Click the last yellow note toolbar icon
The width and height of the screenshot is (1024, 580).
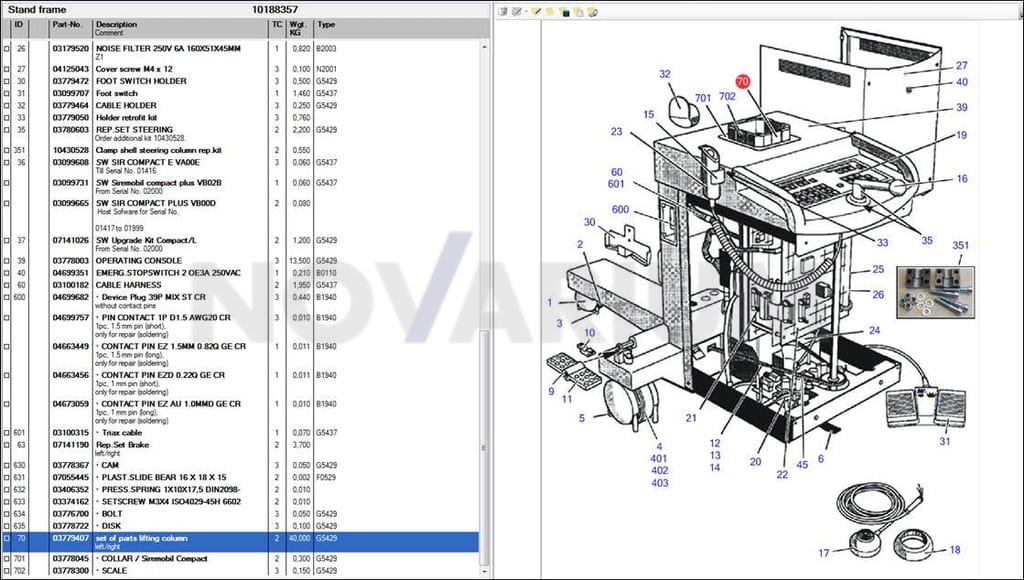592,11
